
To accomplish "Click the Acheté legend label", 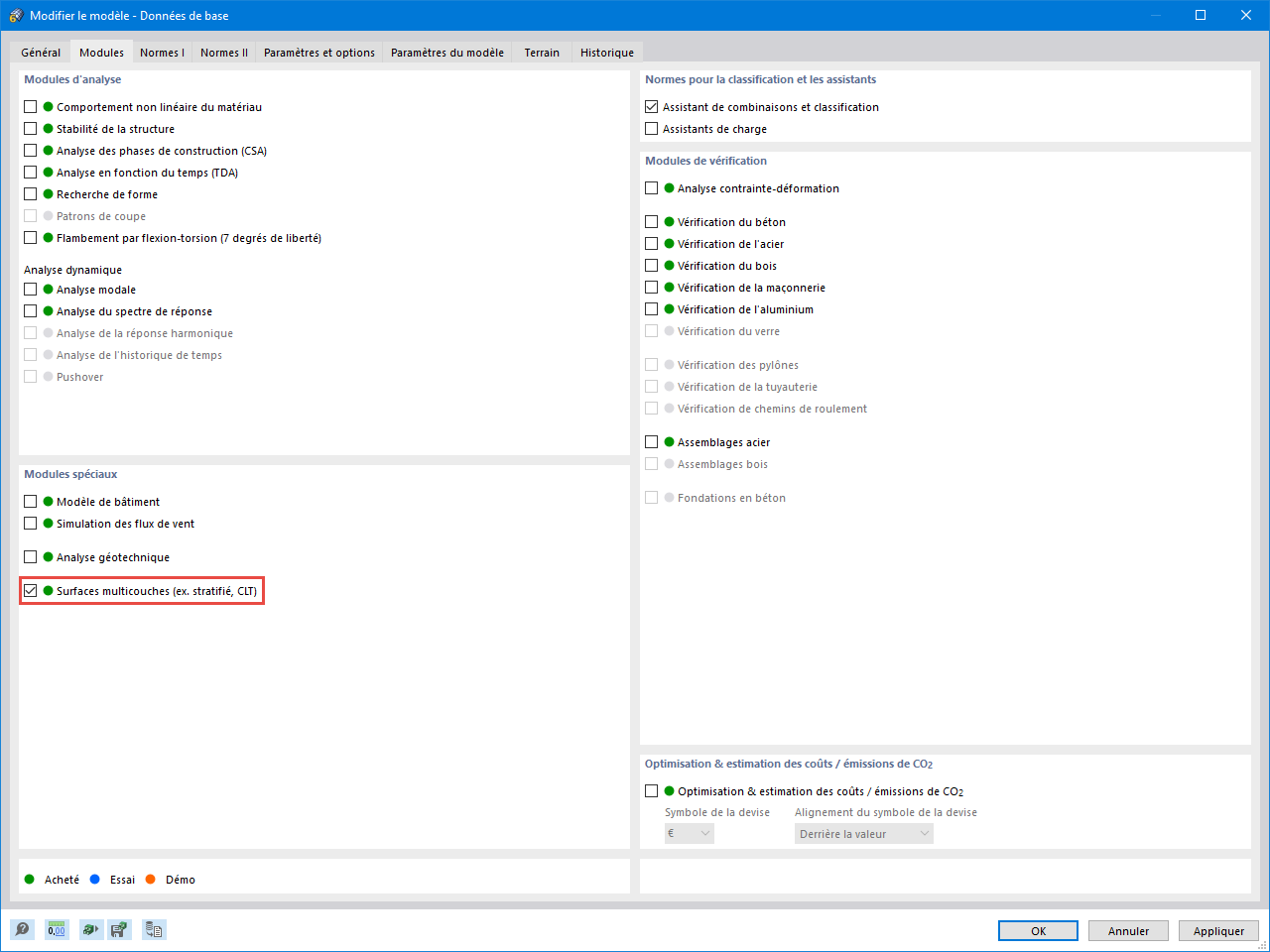I will click(62, 880).
